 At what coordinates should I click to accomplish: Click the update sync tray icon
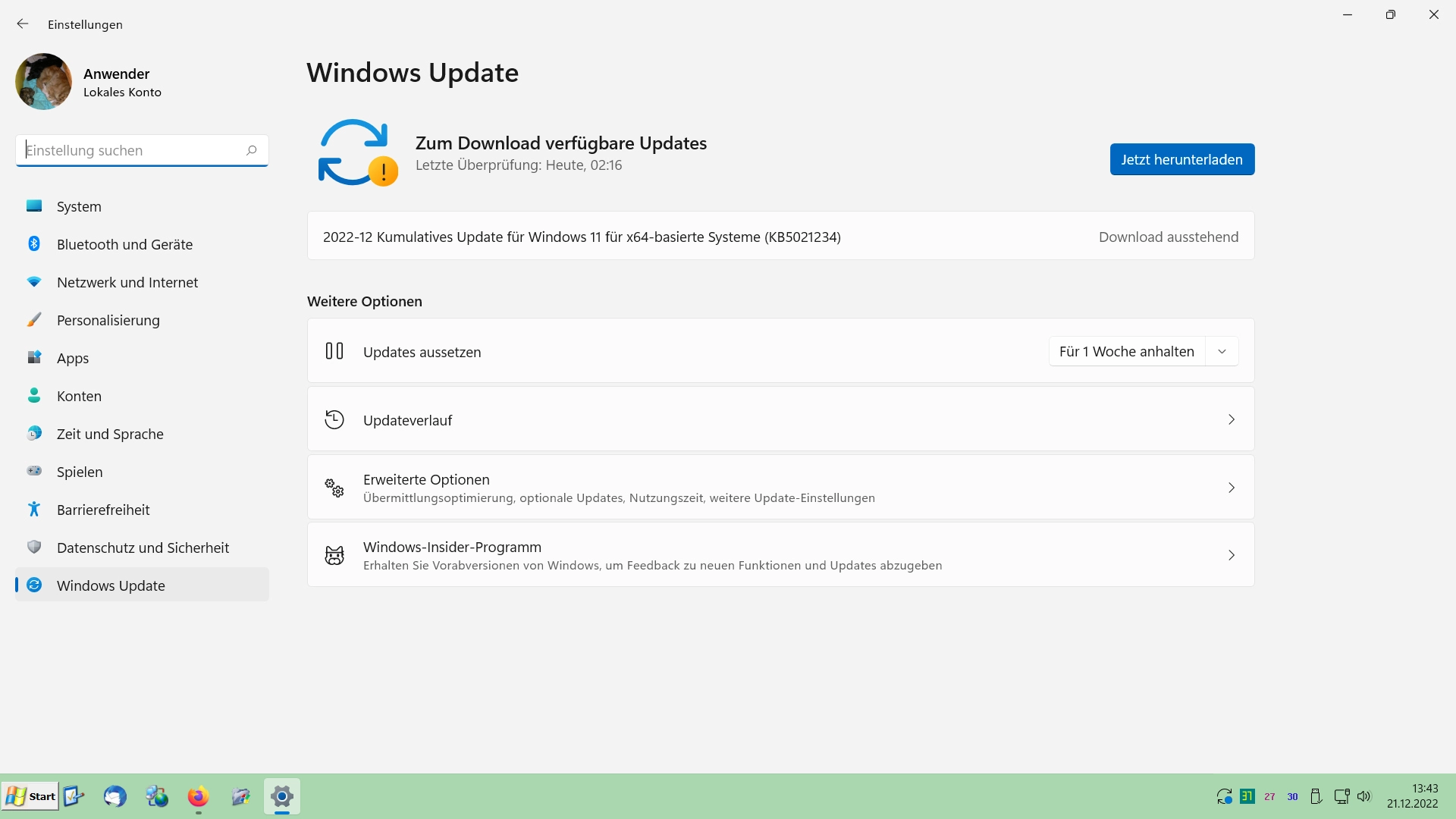[1224, 796]
